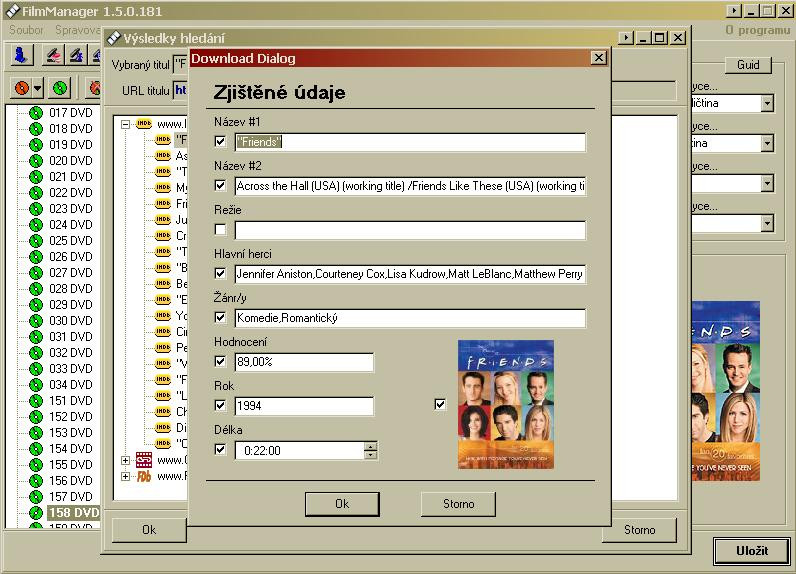The image size is (796, 574).
Task: Click the toolbar icon with pink eraser
Action: pos(54,55)
